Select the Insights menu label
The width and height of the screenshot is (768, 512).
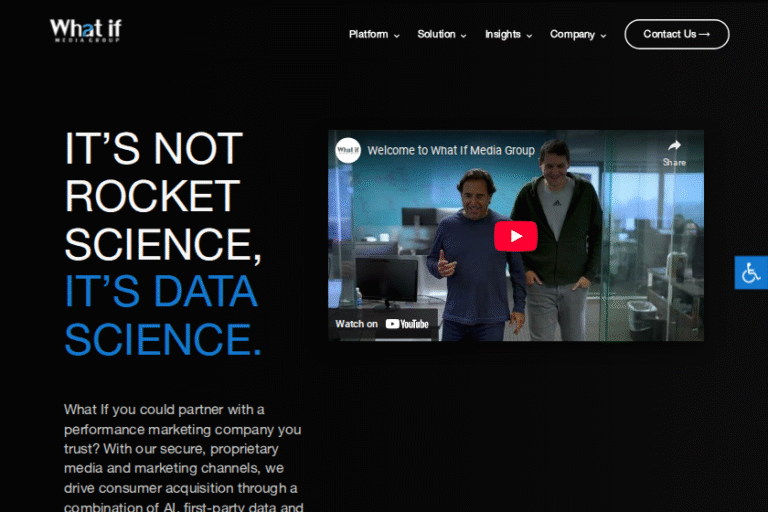[503, 34]
